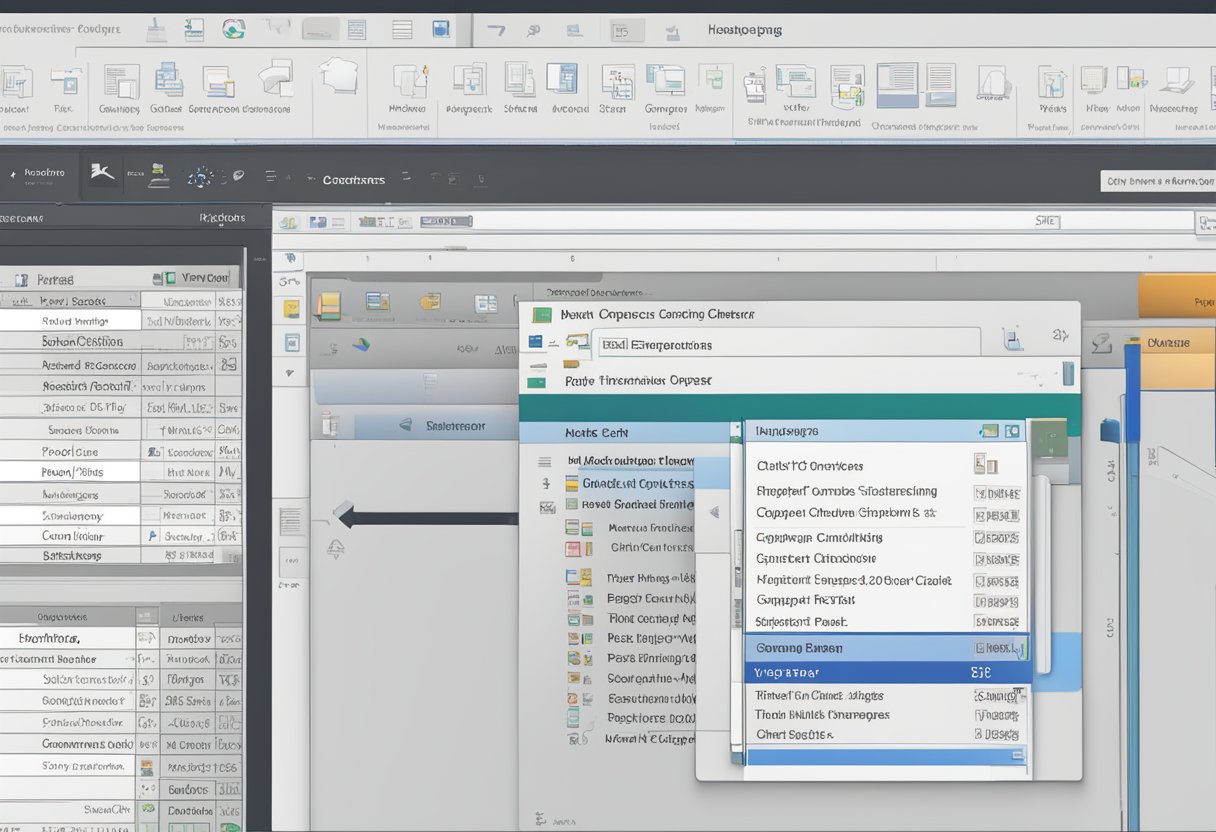Select 'Chart Sodoes' entry in popup list

click(x=795, y=735)
